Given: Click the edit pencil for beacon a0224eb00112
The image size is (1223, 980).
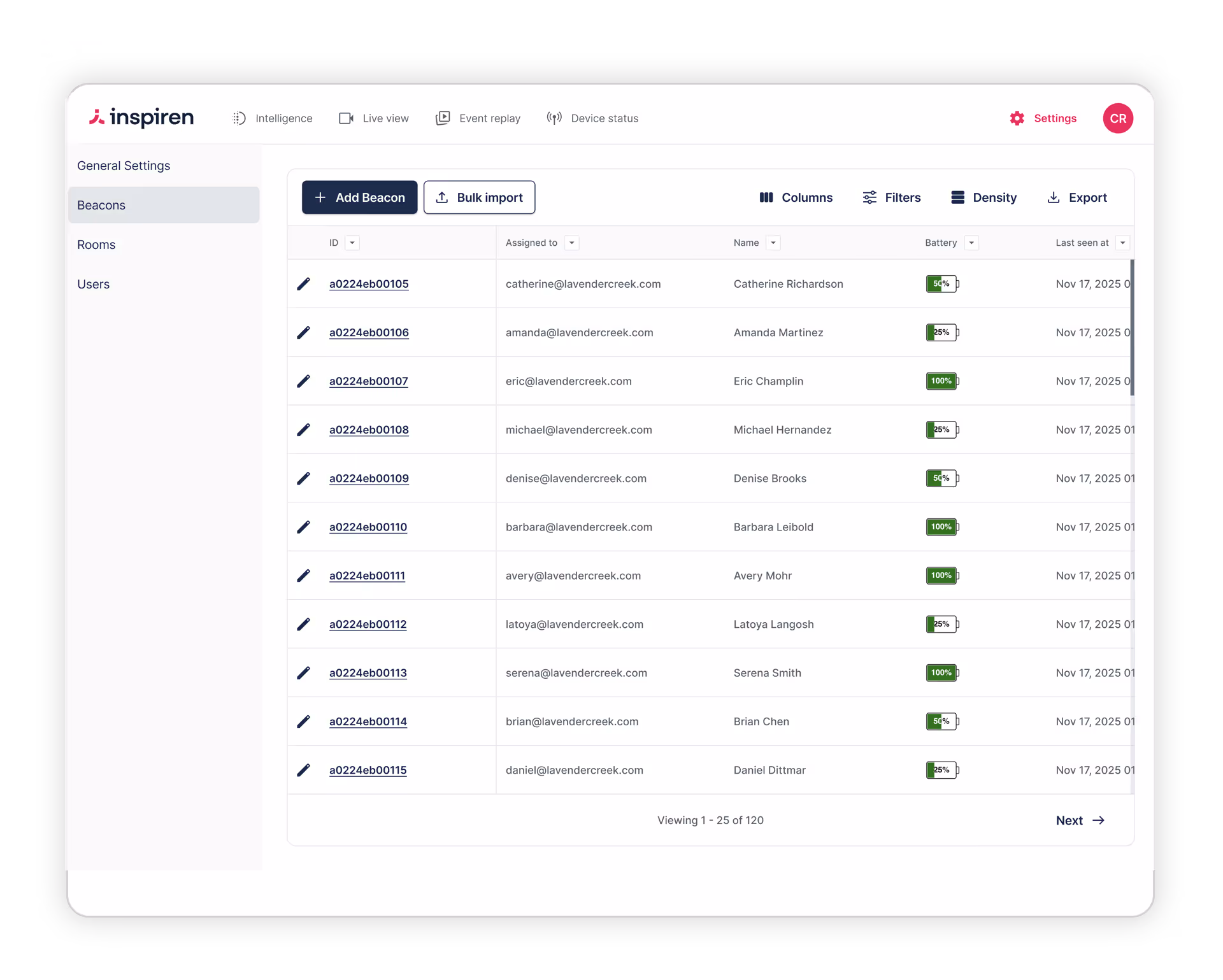Looking at the screenshot, I should click(304, 625).
